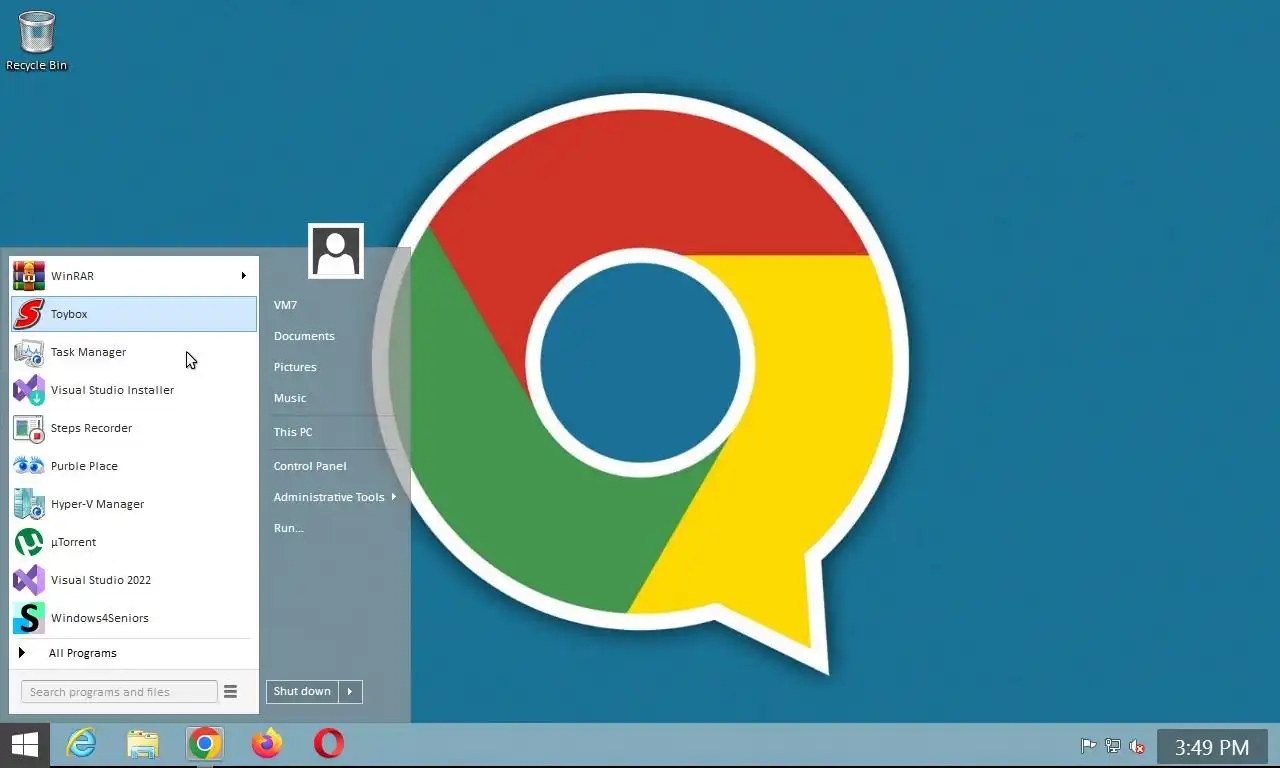Open Control Panel link
The width and height of the screenshot is (1280, 768).
coord(310,466)
